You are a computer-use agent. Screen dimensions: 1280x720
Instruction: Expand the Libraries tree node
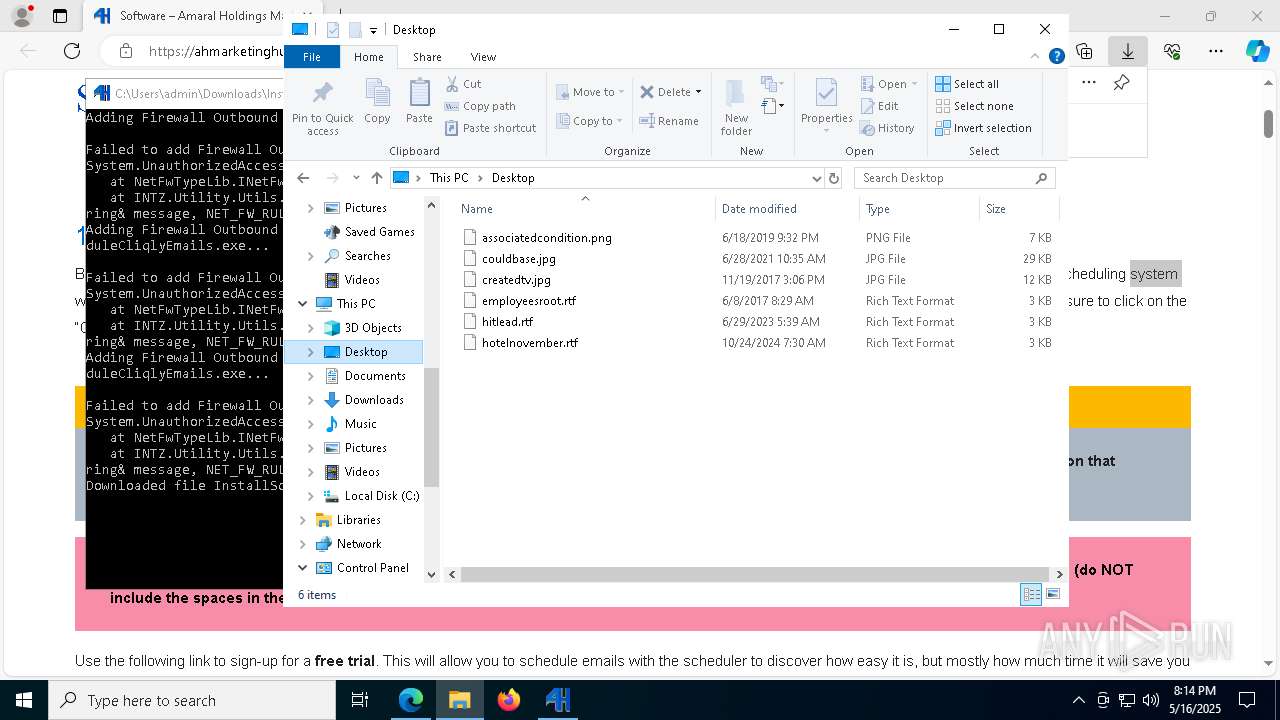pos(303,520)
